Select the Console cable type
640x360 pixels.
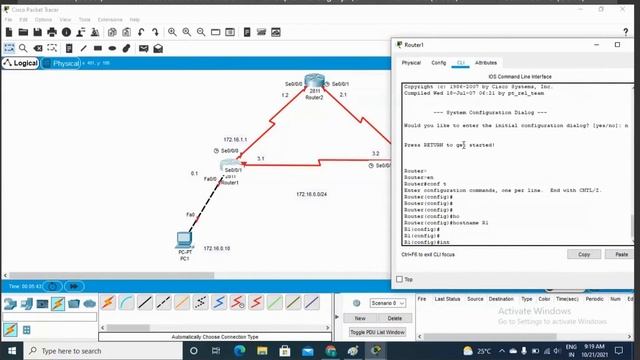point(127,303)
